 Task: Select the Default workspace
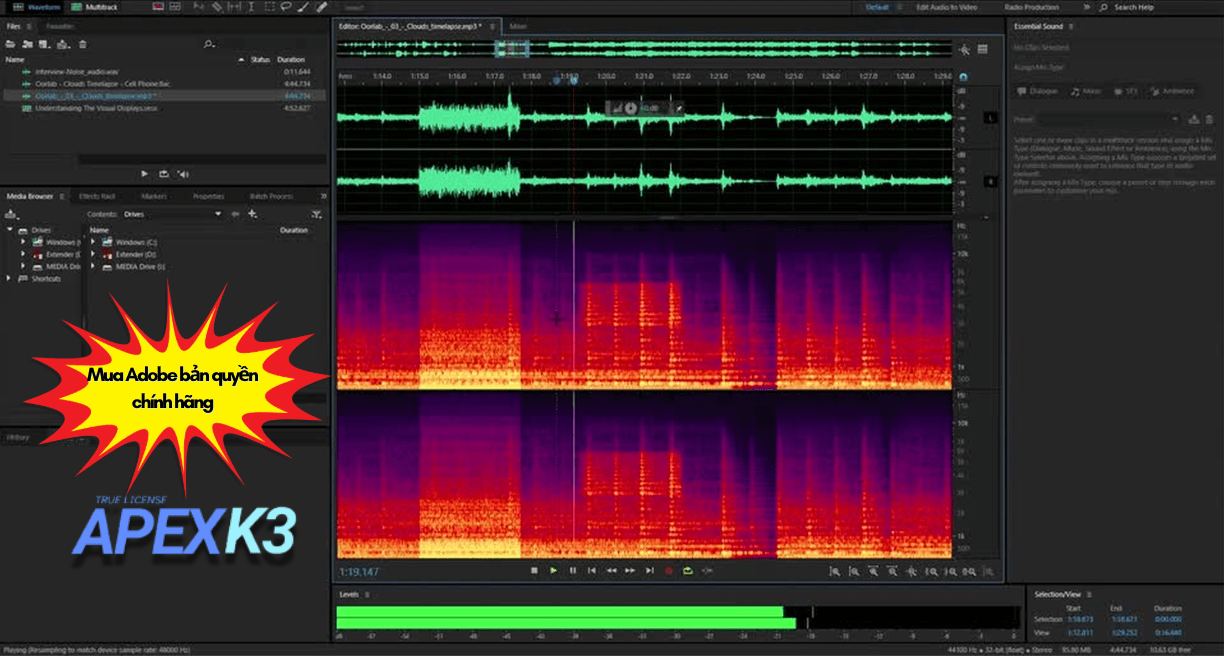click(877, 7)
